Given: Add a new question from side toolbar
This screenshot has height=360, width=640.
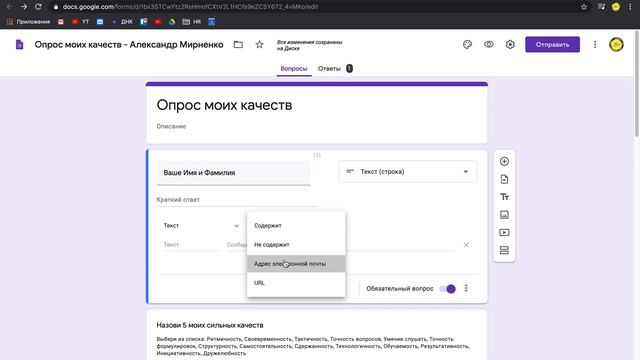Looking at the screenshot, I should [504, 161].
